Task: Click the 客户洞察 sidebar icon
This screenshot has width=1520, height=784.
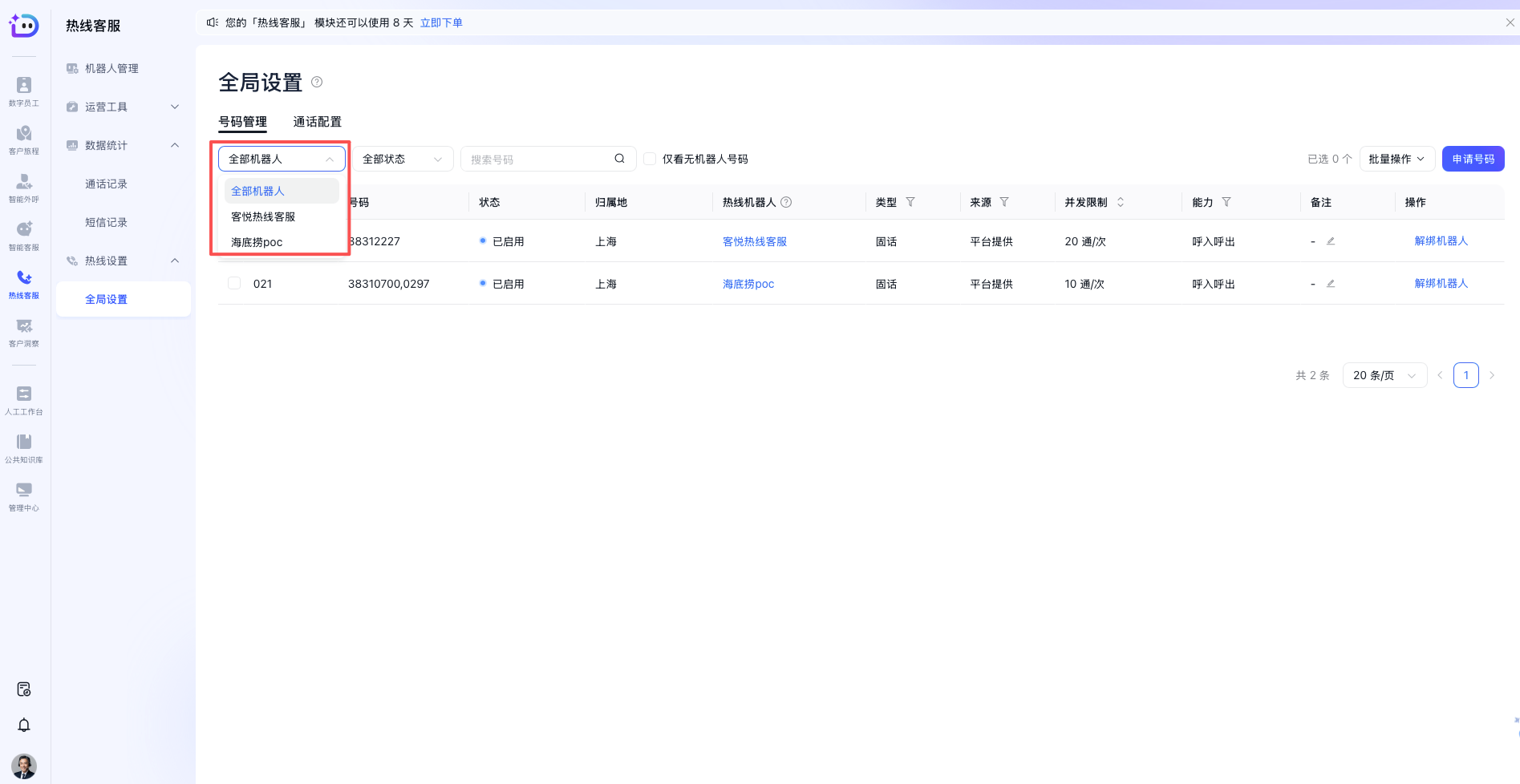Action: coord(24,331)
